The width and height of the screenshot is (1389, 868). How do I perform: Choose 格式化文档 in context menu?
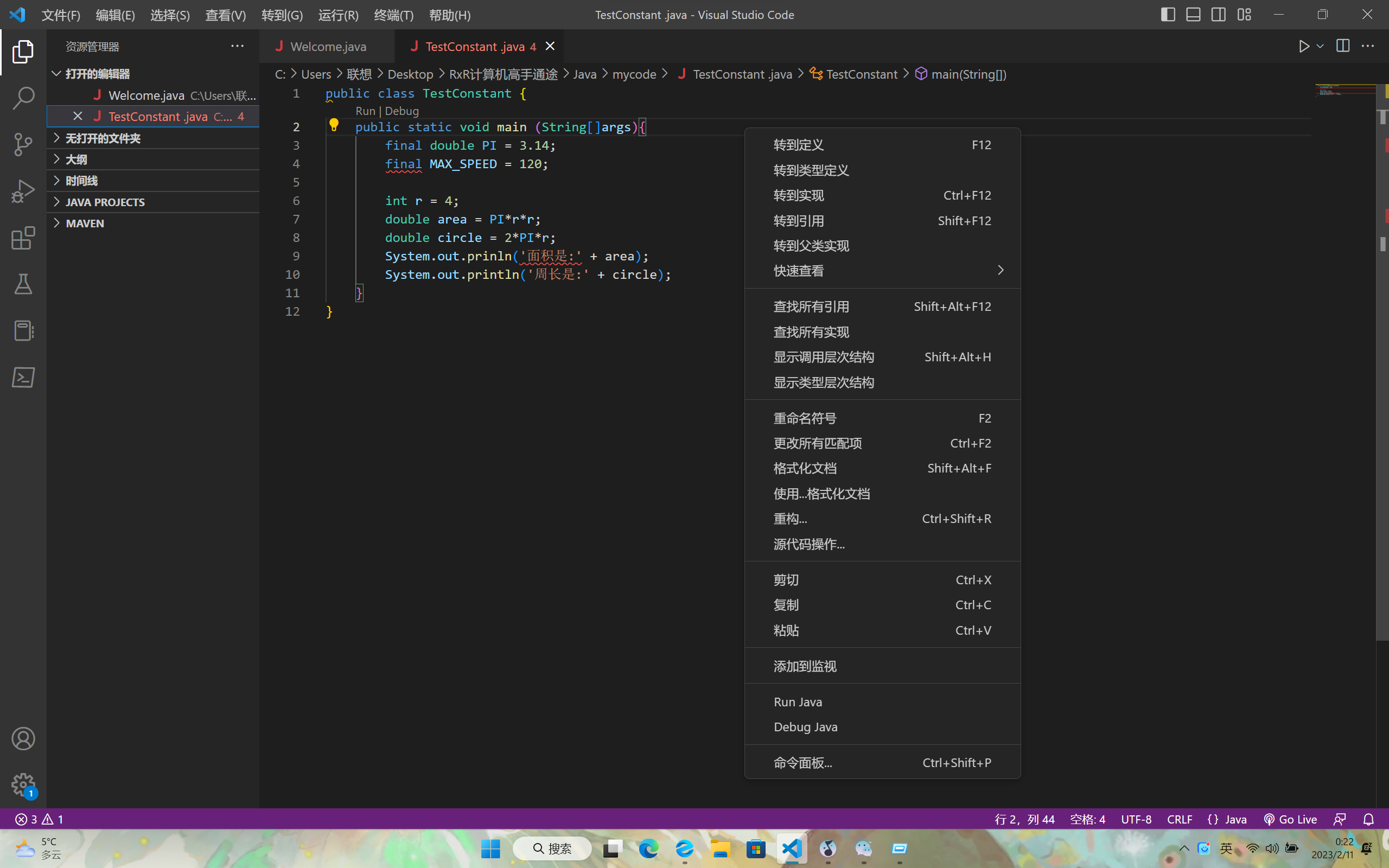[x=882, y=468]
